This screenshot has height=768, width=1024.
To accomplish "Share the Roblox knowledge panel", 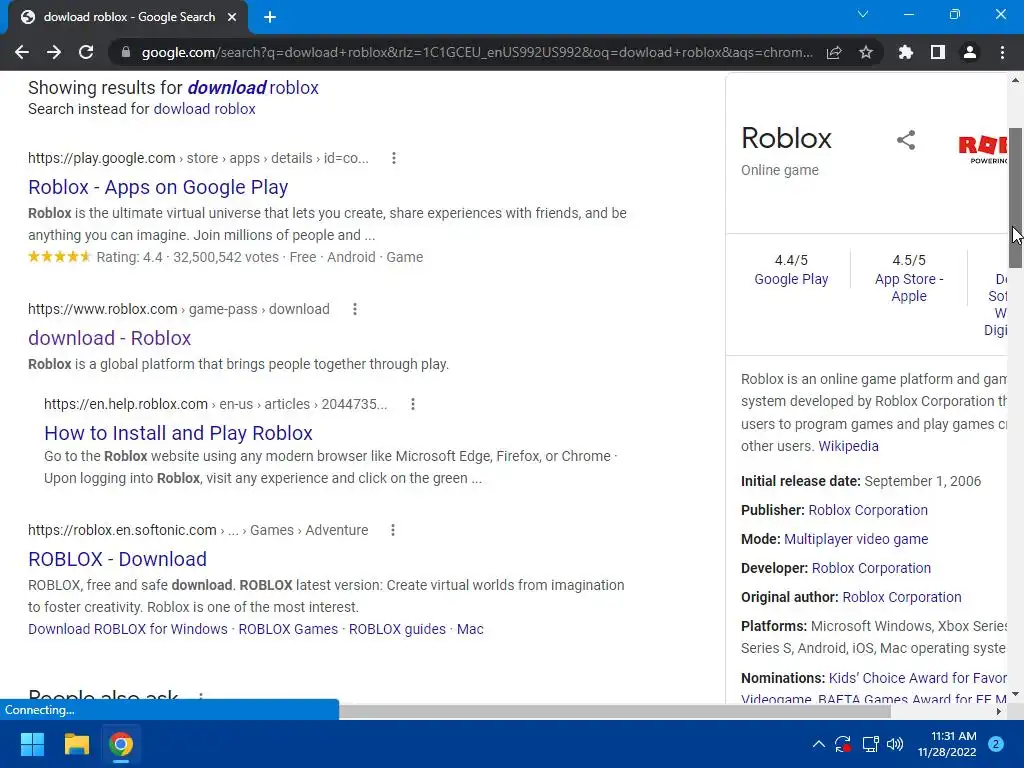I will click(x=906, y=140).
